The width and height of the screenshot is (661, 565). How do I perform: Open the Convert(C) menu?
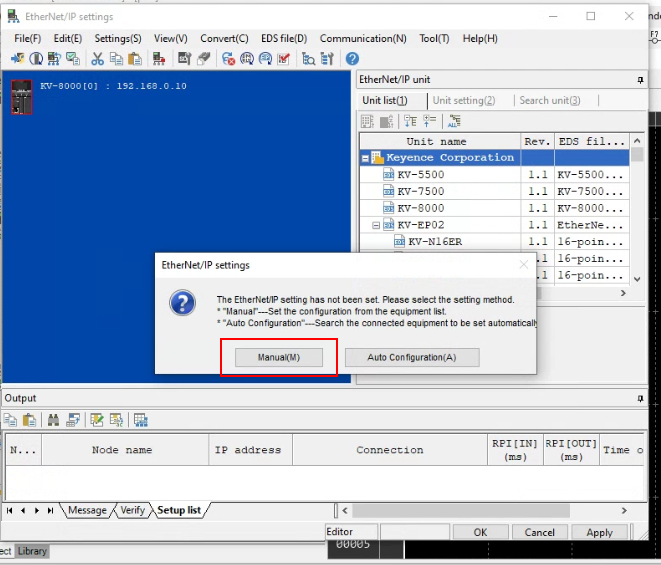point(224,38)
